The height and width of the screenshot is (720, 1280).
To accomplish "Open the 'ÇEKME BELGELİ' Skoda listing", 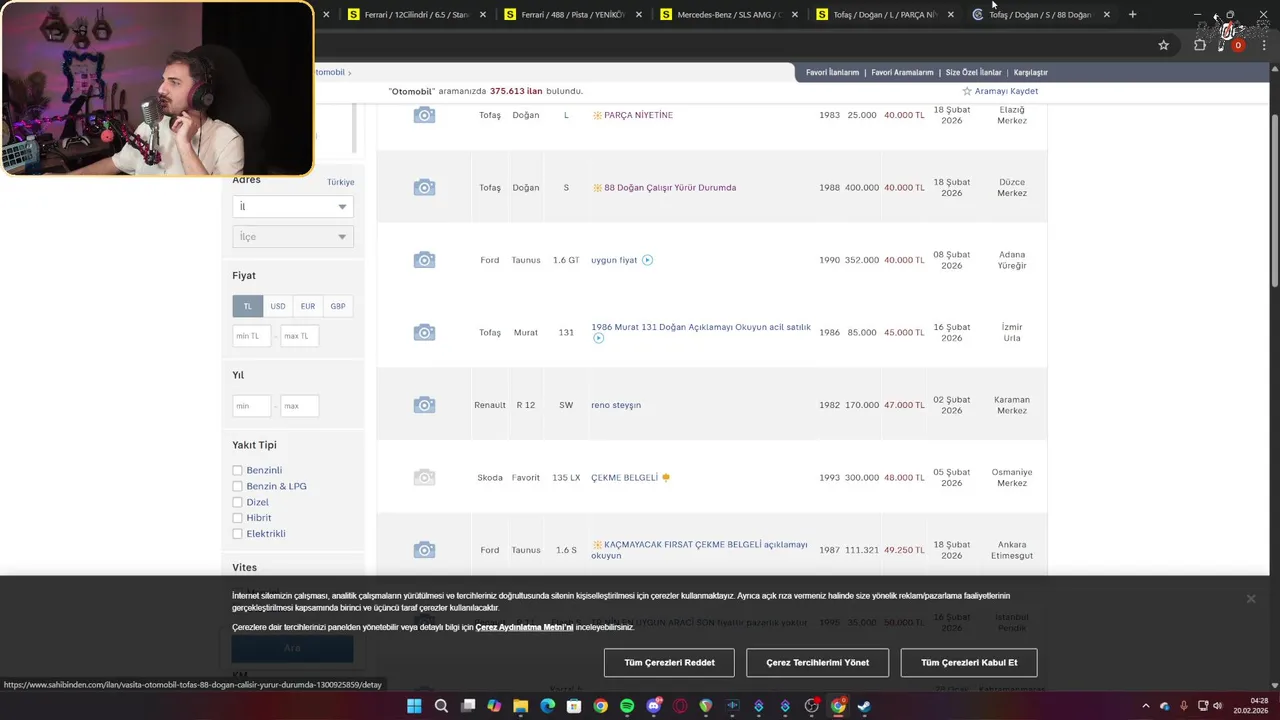I will (x=625, y=478).
